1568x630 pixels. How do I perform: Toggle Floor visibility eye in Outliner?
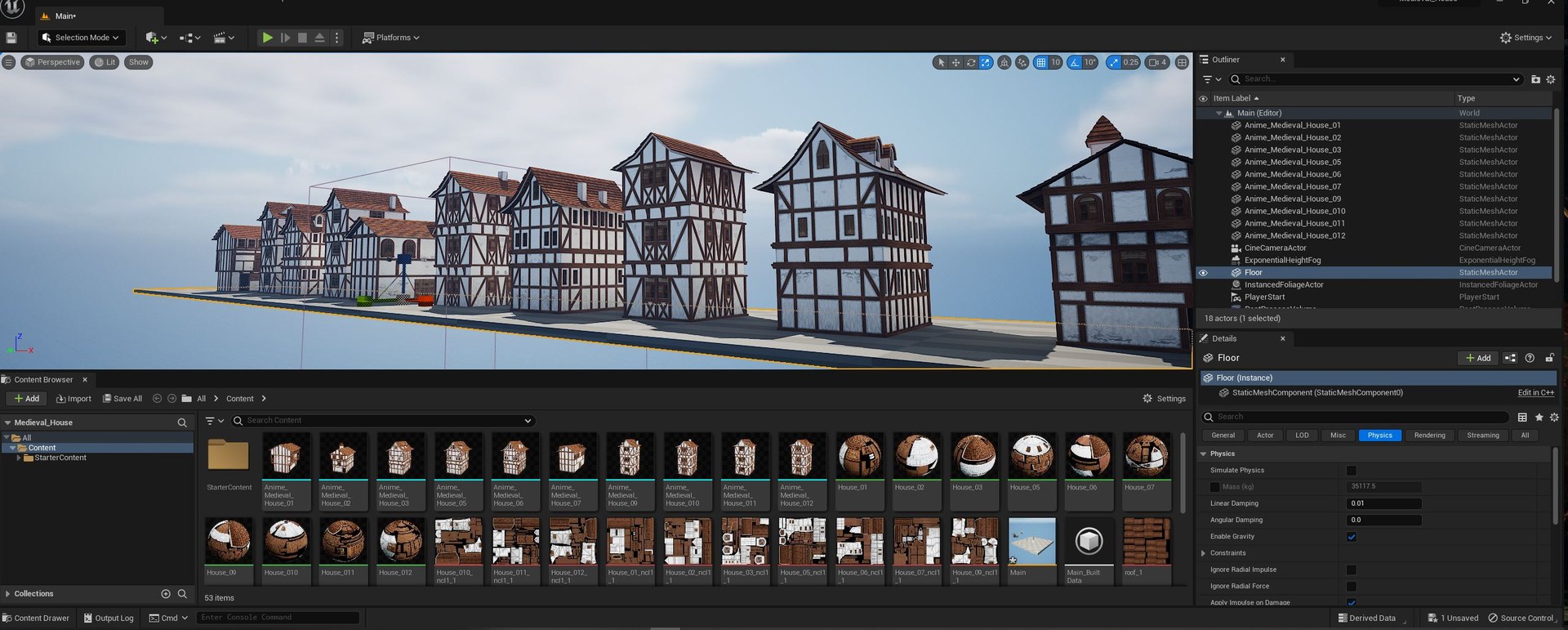click(x=1203, y=273)
